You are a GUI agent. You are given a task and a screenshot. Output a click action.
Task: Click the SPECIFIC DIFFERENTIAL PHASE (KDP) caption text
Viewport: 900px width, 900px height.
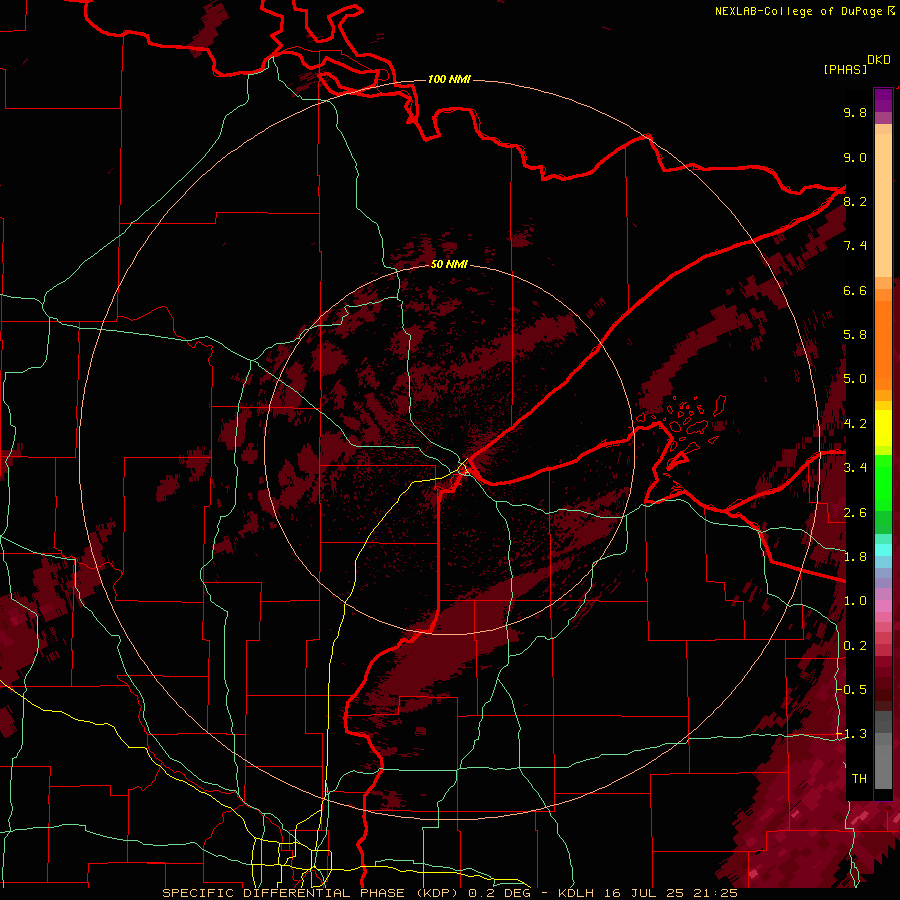312,893
